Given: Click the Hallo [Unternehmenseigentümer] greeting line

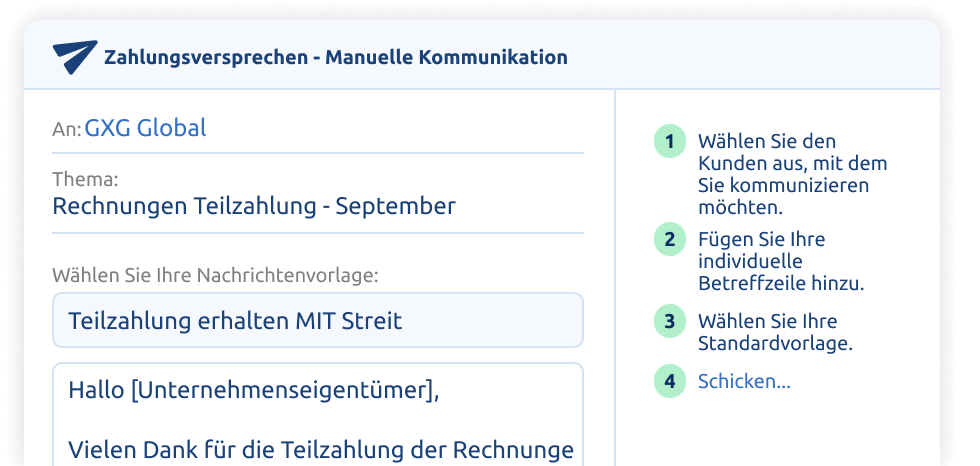Looking at the screenshot, I should [254, 390].
